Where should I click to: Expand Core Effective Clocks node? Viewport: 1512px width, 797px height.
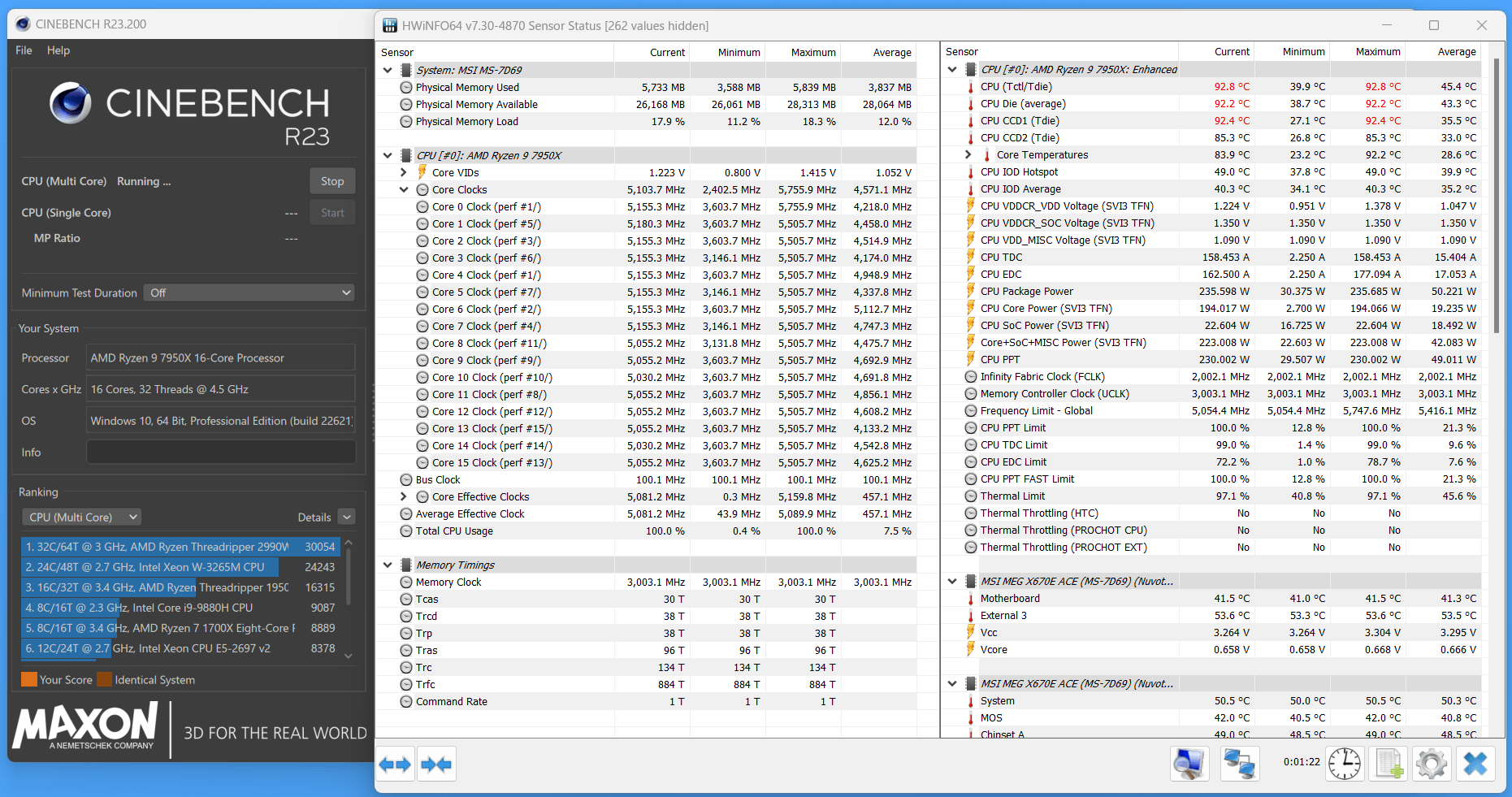pos(404,496)
